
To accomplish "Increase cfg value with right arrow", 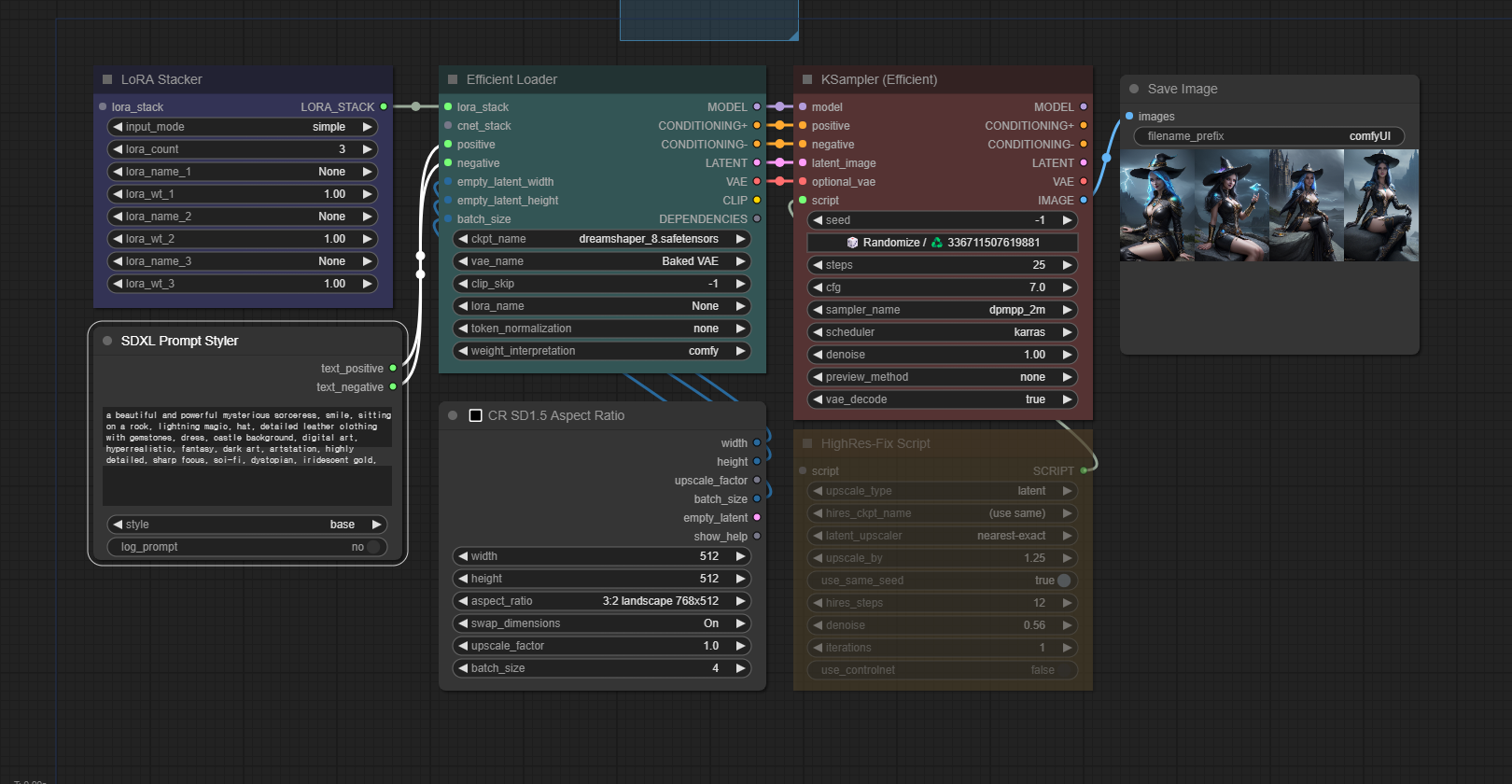I will coord(1067,287).
